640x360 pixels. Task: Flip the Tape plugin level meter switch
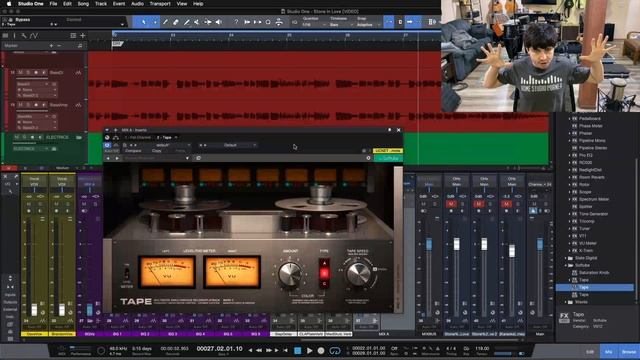[x=127, y=273]
